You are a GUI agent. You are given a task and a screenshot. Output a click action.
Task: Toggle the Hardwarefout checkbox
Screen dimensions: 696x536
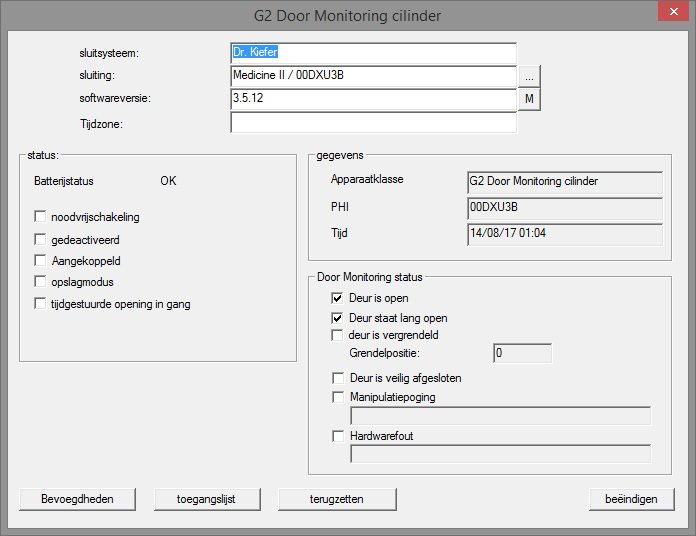[338, 436]
